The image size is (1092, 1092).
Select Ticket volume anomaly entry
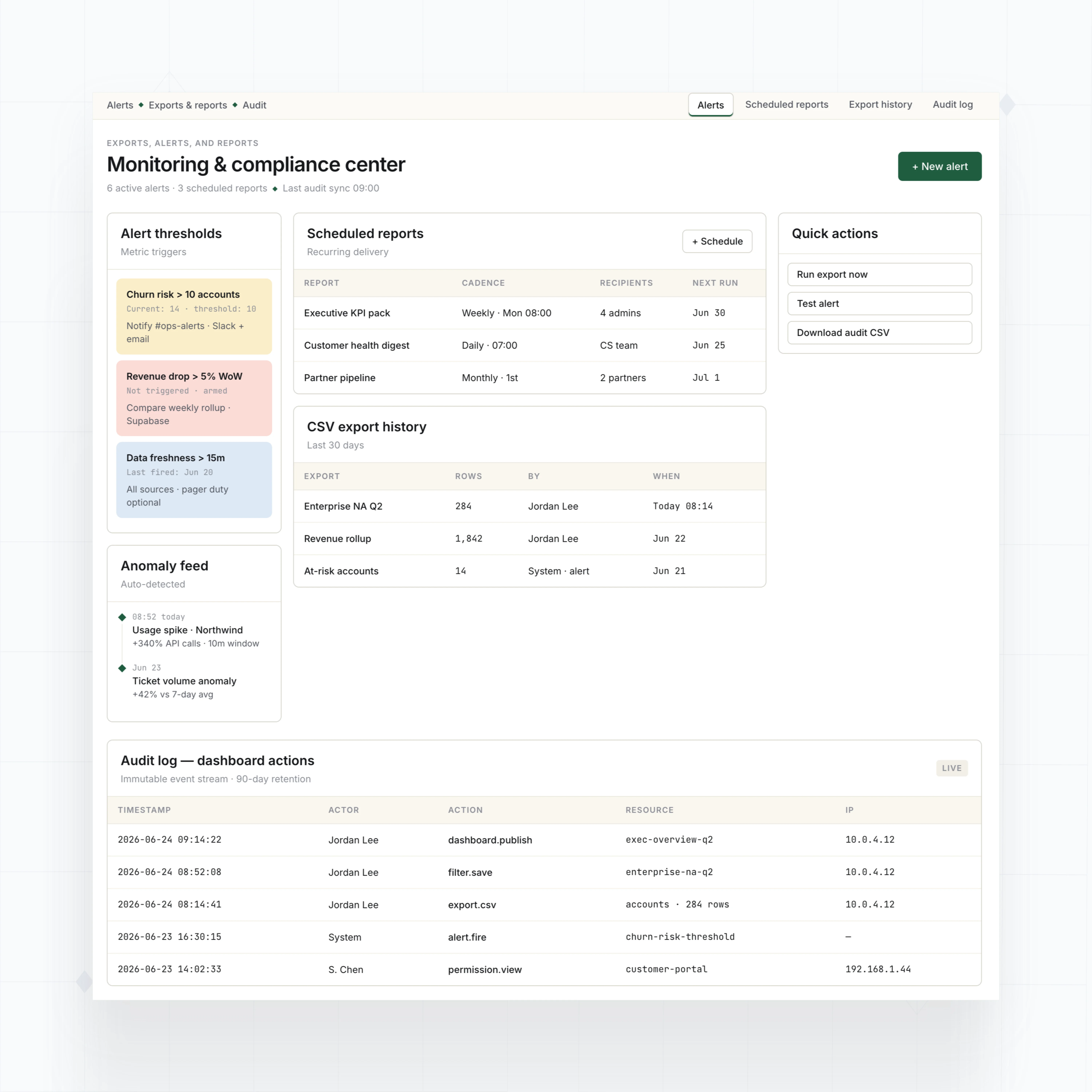pos(184,681)
